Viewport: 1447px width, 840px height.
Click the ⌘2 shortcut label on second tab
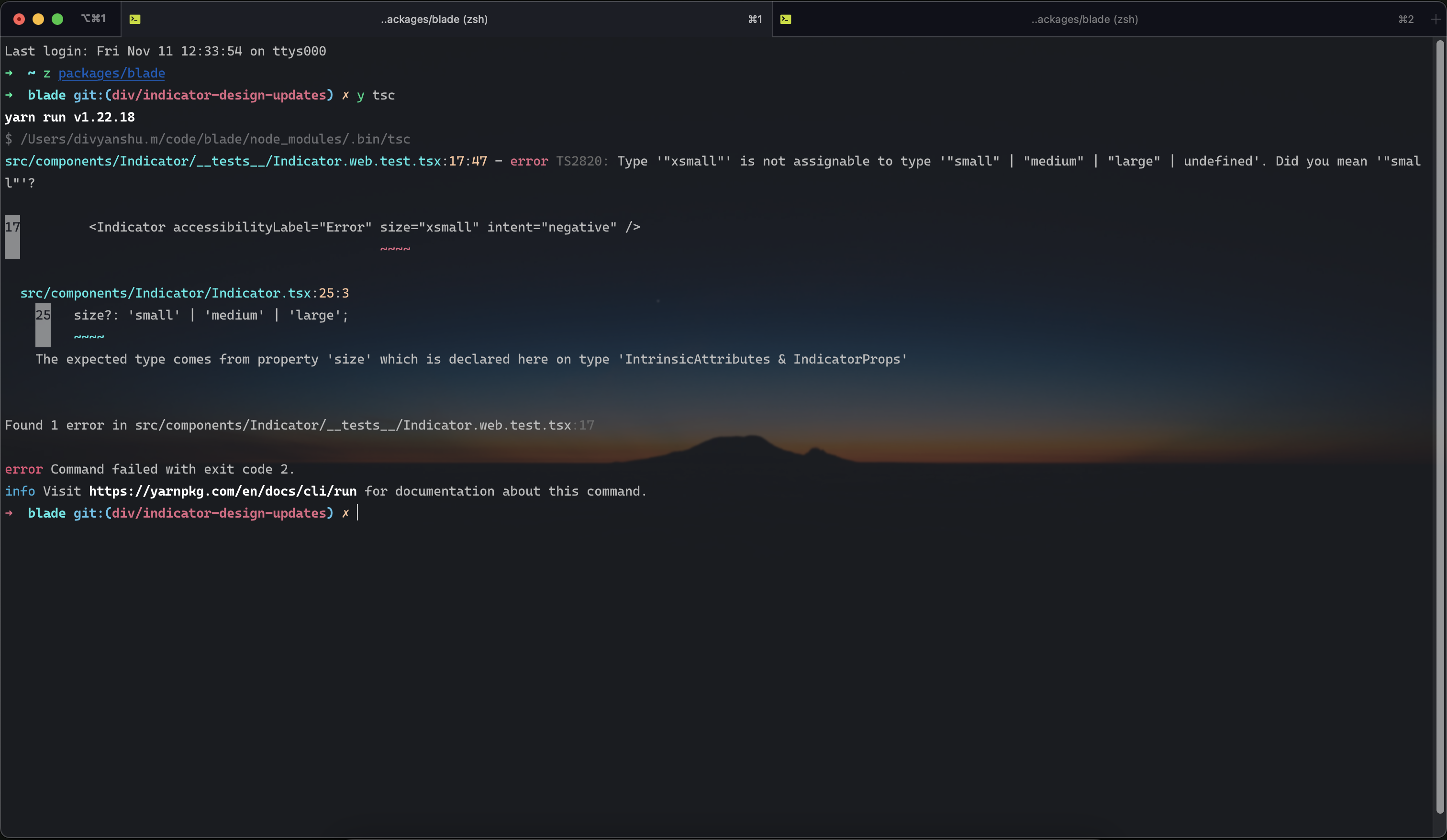pos(1406,19)
